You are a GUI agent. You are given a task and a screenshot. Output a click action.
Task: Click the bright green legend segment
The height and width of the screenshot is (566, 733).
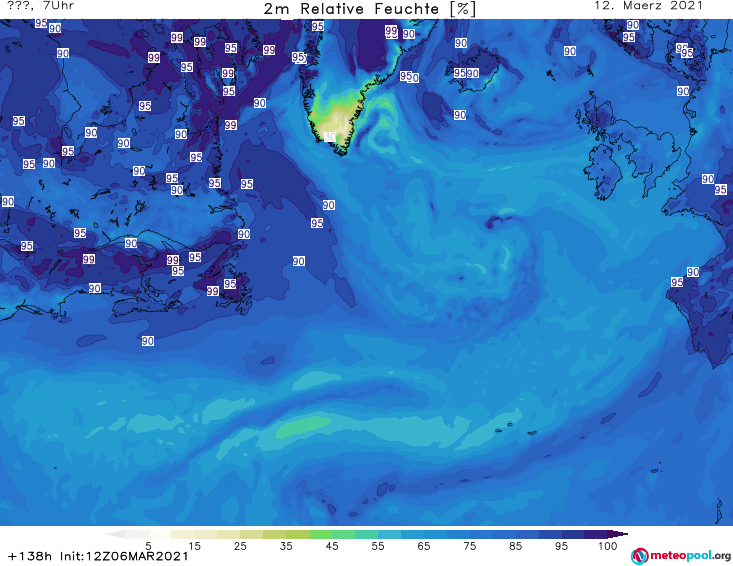pos(320,534)
